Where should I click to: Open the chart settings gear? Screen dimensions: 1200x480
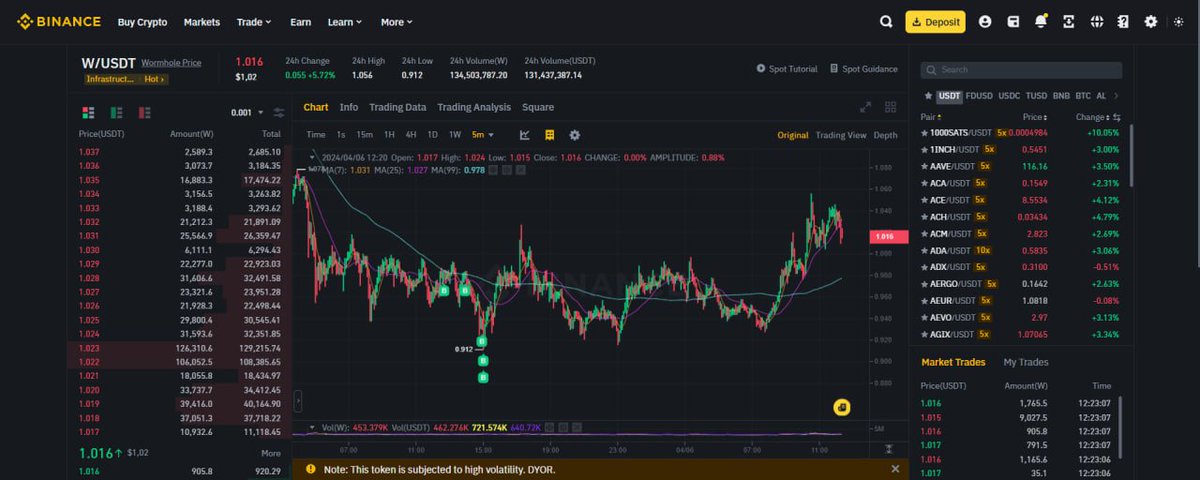(x=574, y=134)
